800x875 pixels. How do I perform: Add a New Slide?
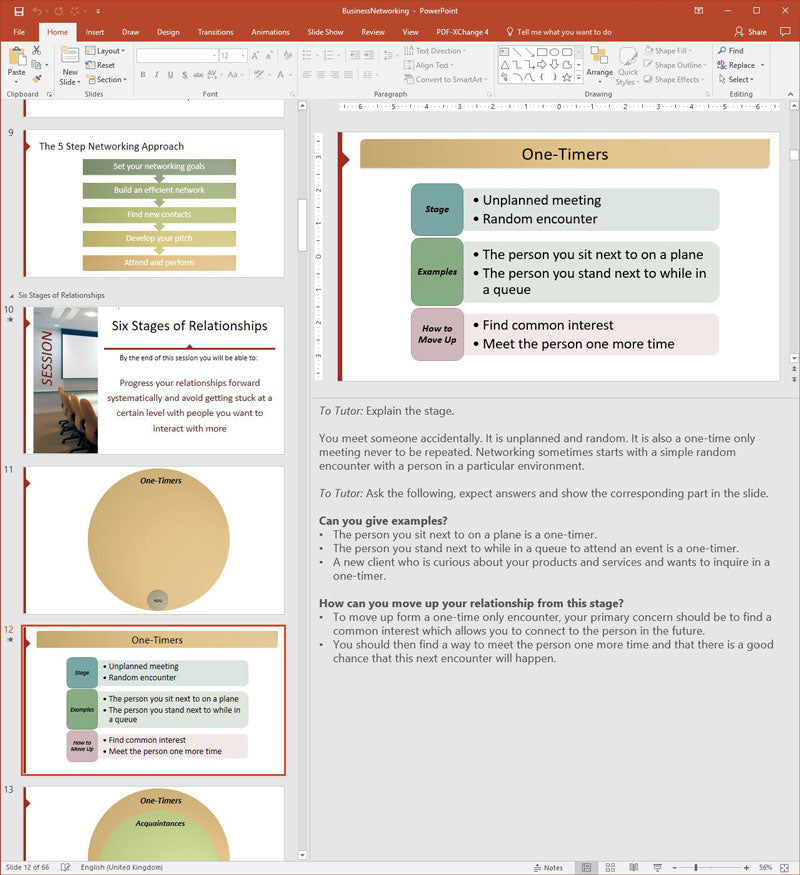pyautogui.click(x=70, y=66)
